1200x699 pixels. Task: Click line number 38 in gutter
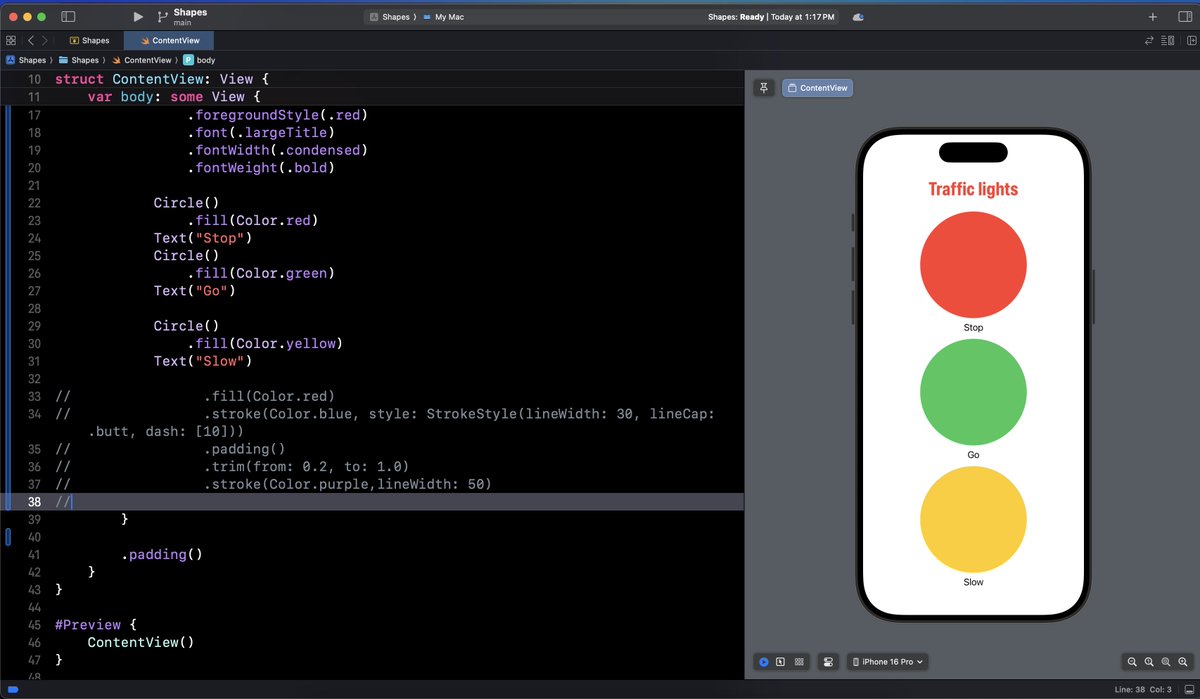(x=33, y=502)
